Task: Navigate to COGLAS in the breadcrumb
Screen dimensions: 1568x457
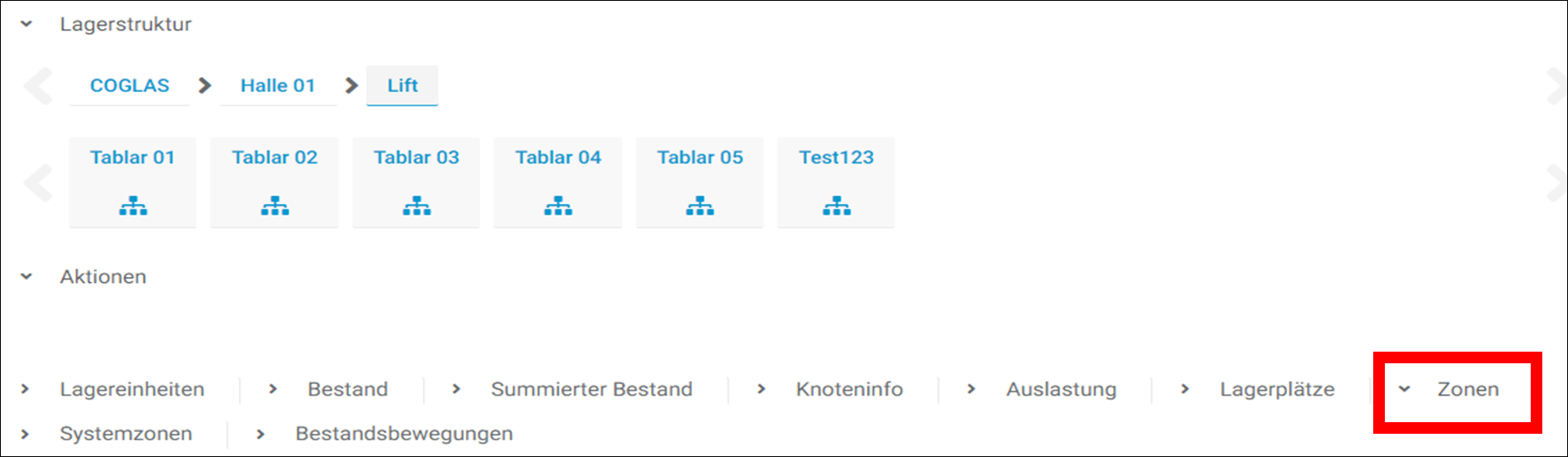Action: [x=129, y=85]
